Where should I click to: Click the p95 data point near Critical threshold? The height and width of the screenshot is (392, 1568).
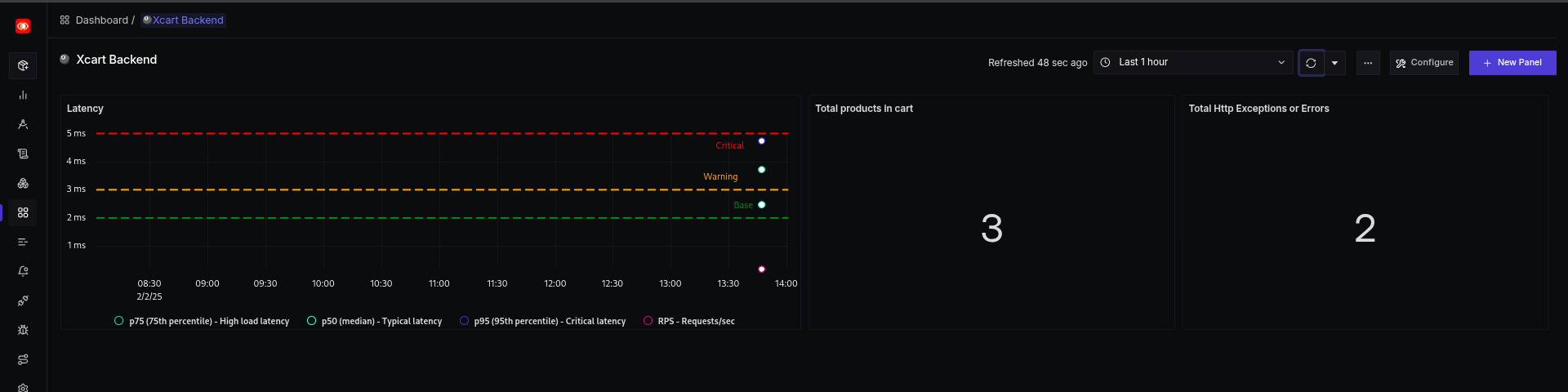(761, 141)
